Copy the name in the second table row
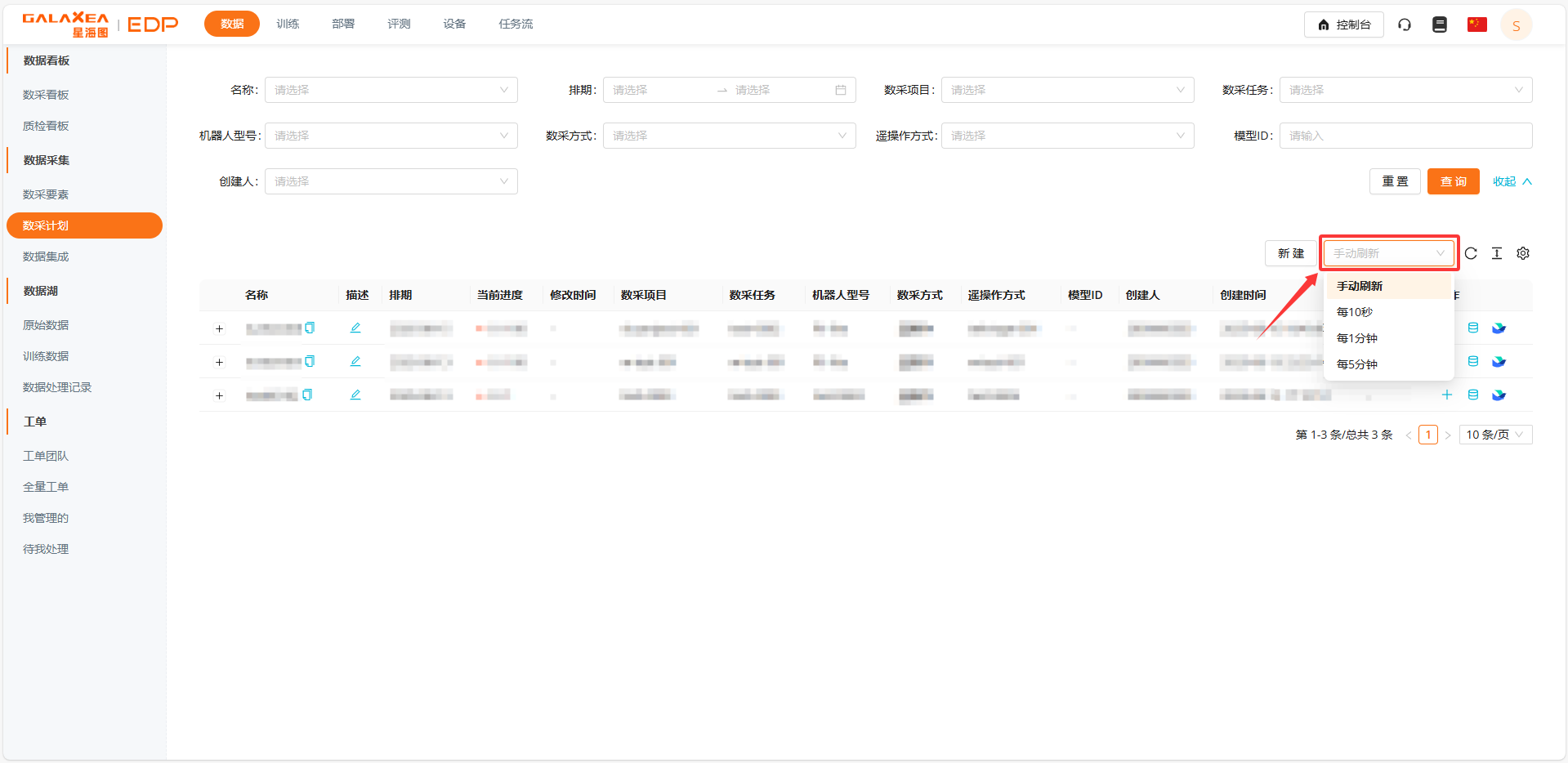 tap(310, 361)
